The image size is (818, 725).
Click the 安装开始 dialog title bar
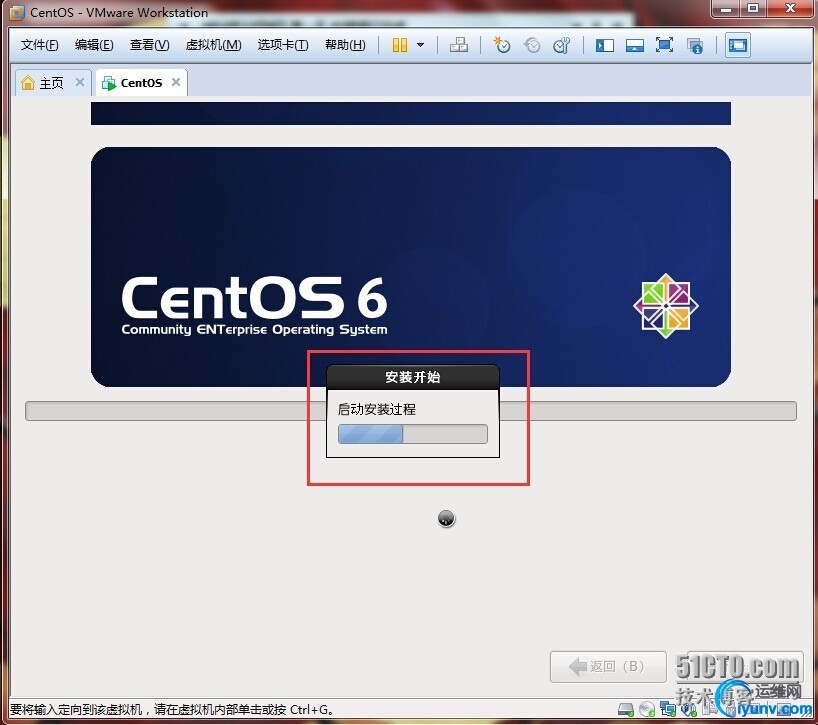[413, 377]
